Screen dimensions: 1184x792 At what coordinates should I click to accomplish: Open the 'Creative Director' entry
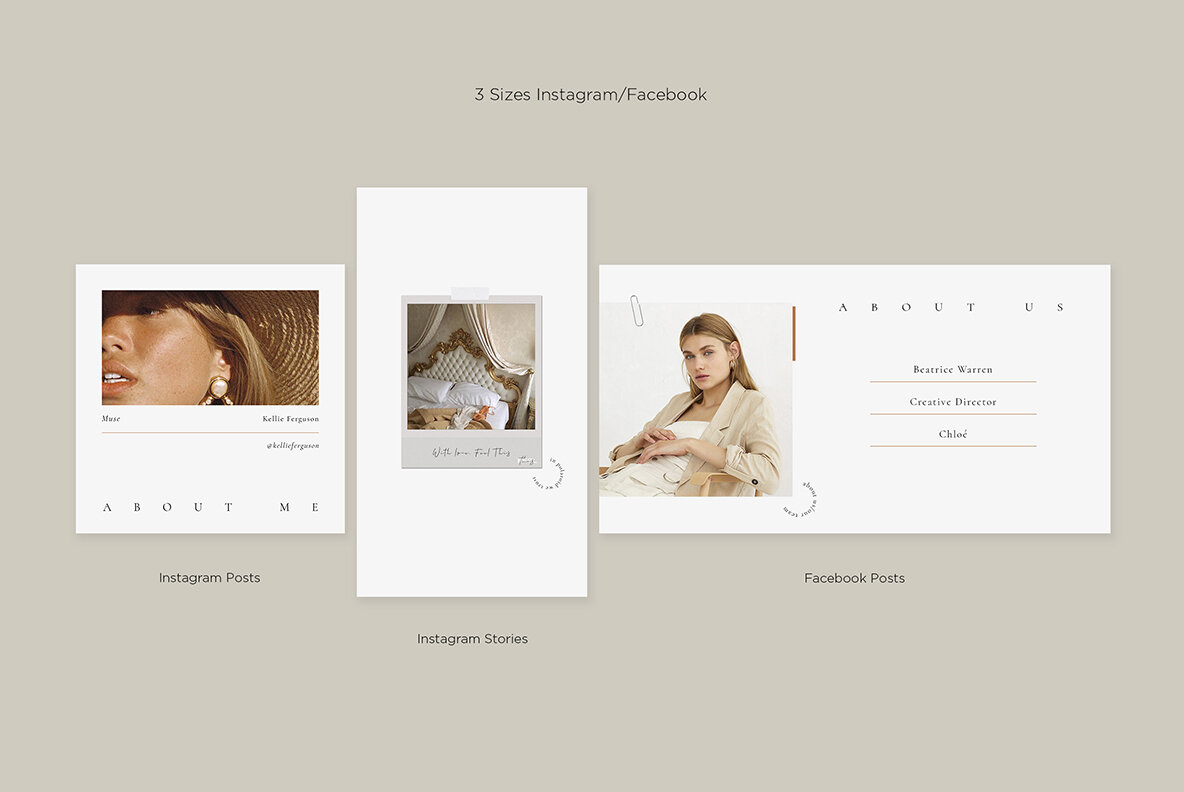[x=952, y=401]
